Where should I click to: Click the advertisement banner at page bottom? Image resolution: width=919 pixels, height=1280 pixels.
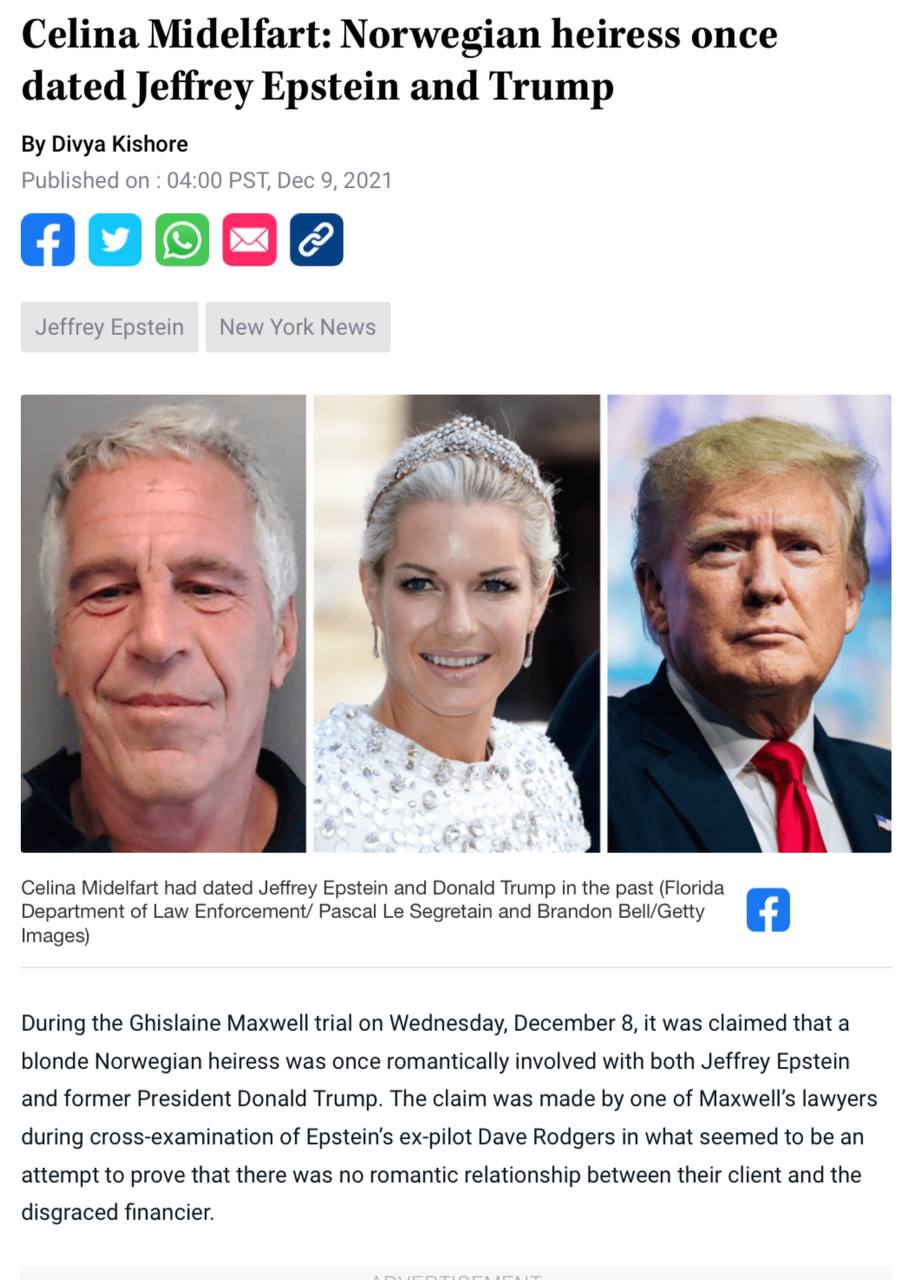pos(456,1274)
